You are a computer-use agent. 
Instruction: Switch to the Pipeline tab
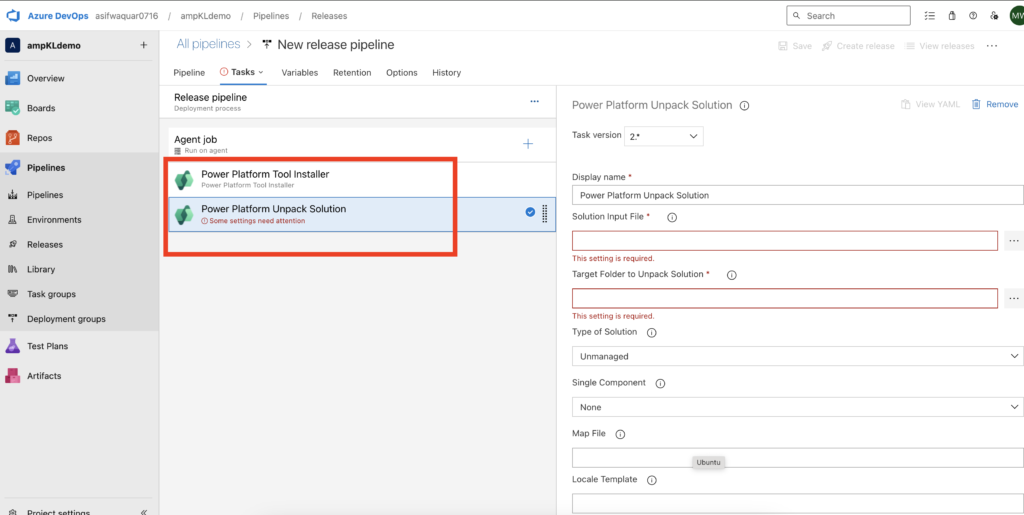tap(189, 72)
